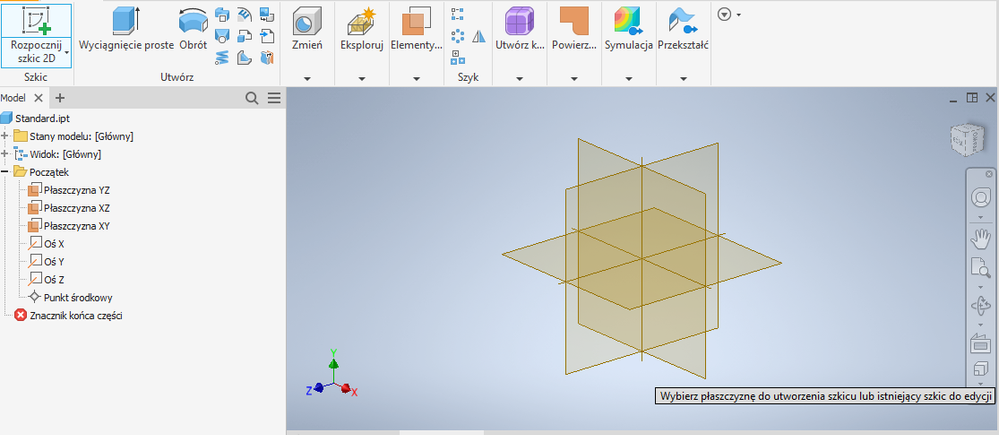999x435 pixels.
Task: Activate the Pan hand tool in navigation bar
Action: [x=979, y=239]
